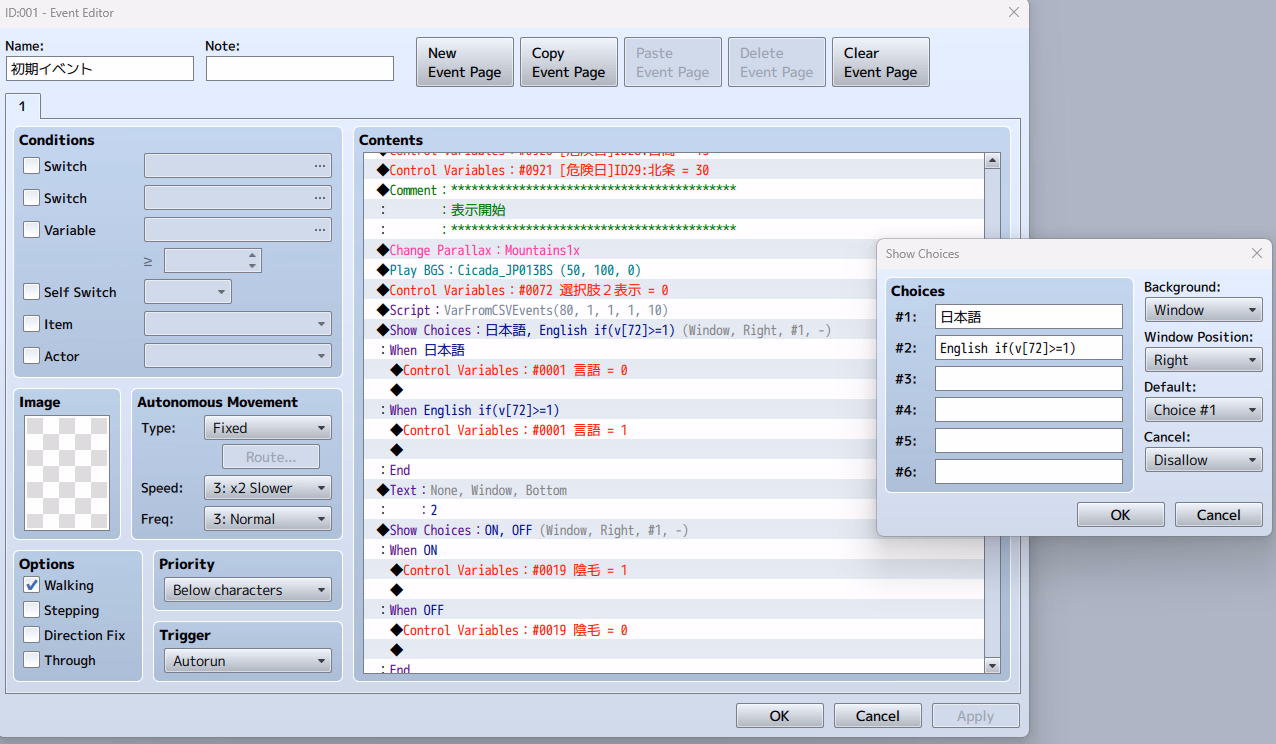
Task: Click Clear Event Page button
Action: 881,62
